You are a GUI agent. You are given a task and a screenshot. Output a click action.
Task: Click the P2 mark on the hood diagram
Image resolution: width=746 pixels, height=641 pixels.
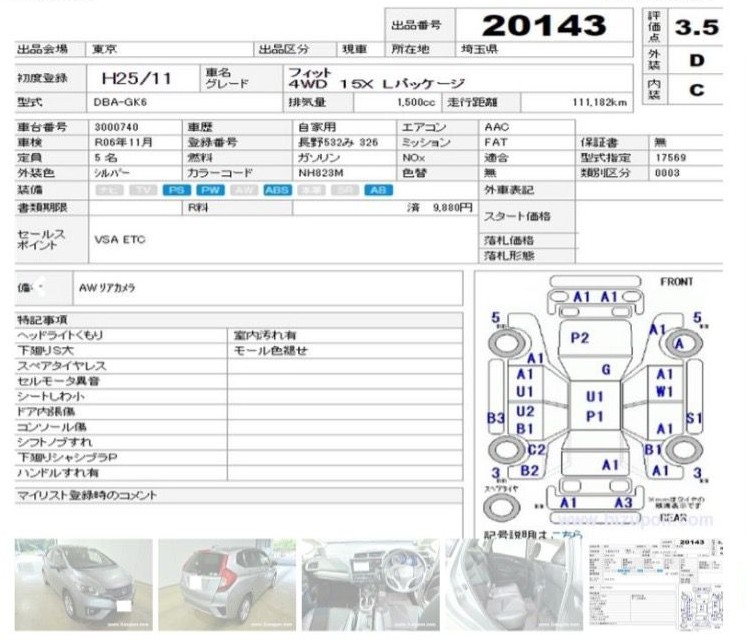click(580, 338)
